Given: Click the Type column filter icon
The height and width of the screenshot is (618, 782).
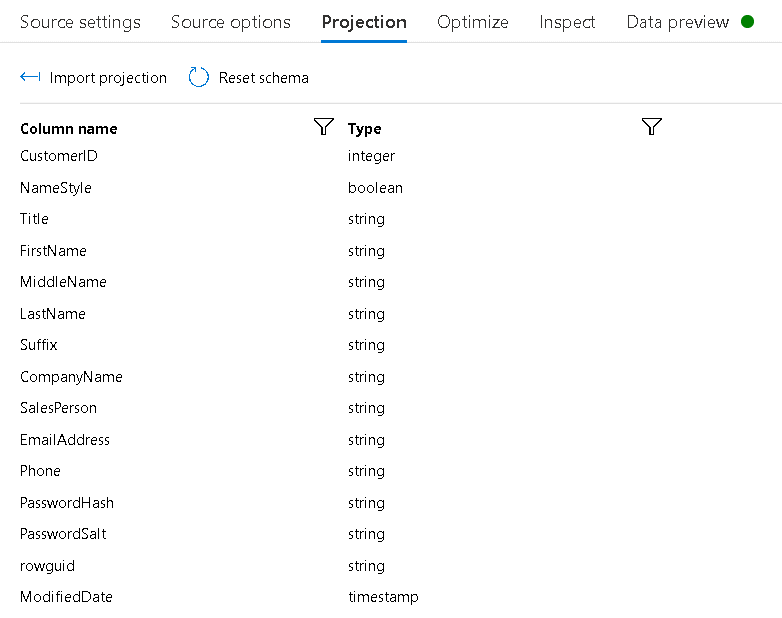Looking at the screenshot, I should coord(651,127).
